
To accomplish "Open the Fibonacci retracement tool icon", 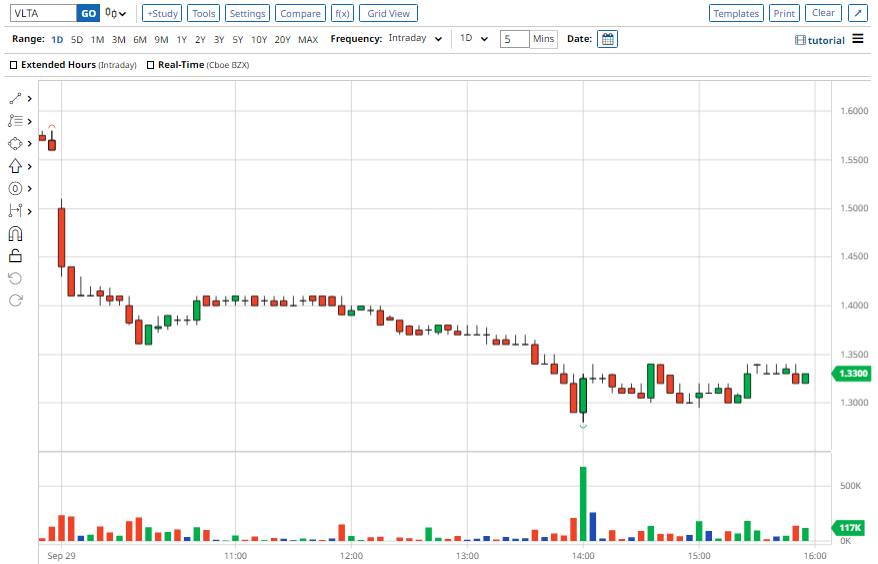I will 15,121.
